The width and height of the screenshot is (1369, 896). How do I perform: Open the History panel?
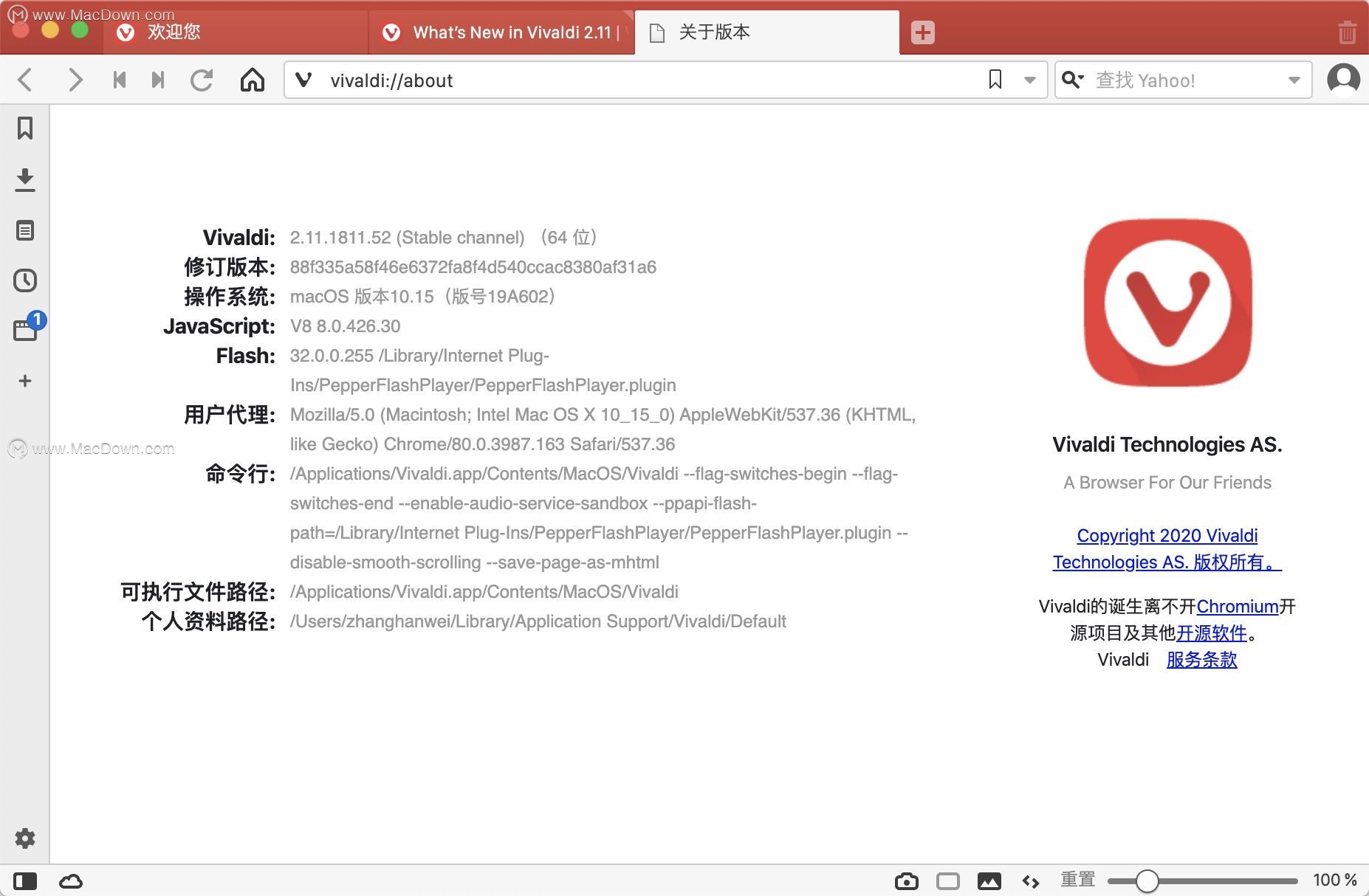point(25,280)
